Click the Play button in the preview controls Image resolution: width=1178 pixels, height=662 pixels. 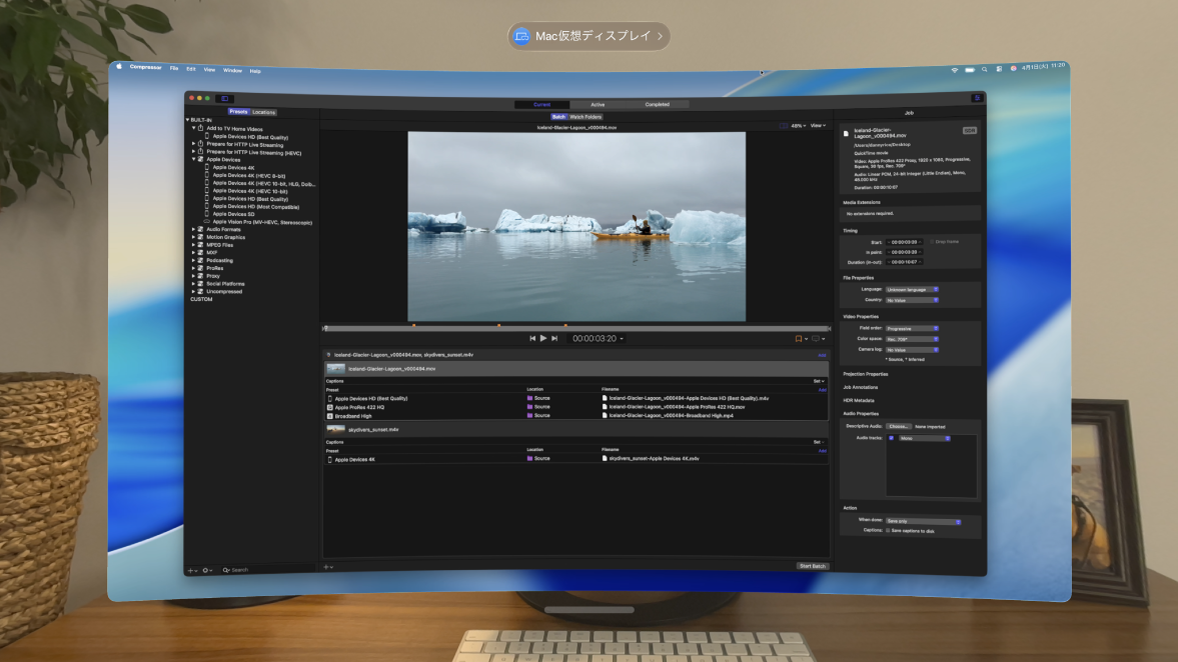pos(543,338)
